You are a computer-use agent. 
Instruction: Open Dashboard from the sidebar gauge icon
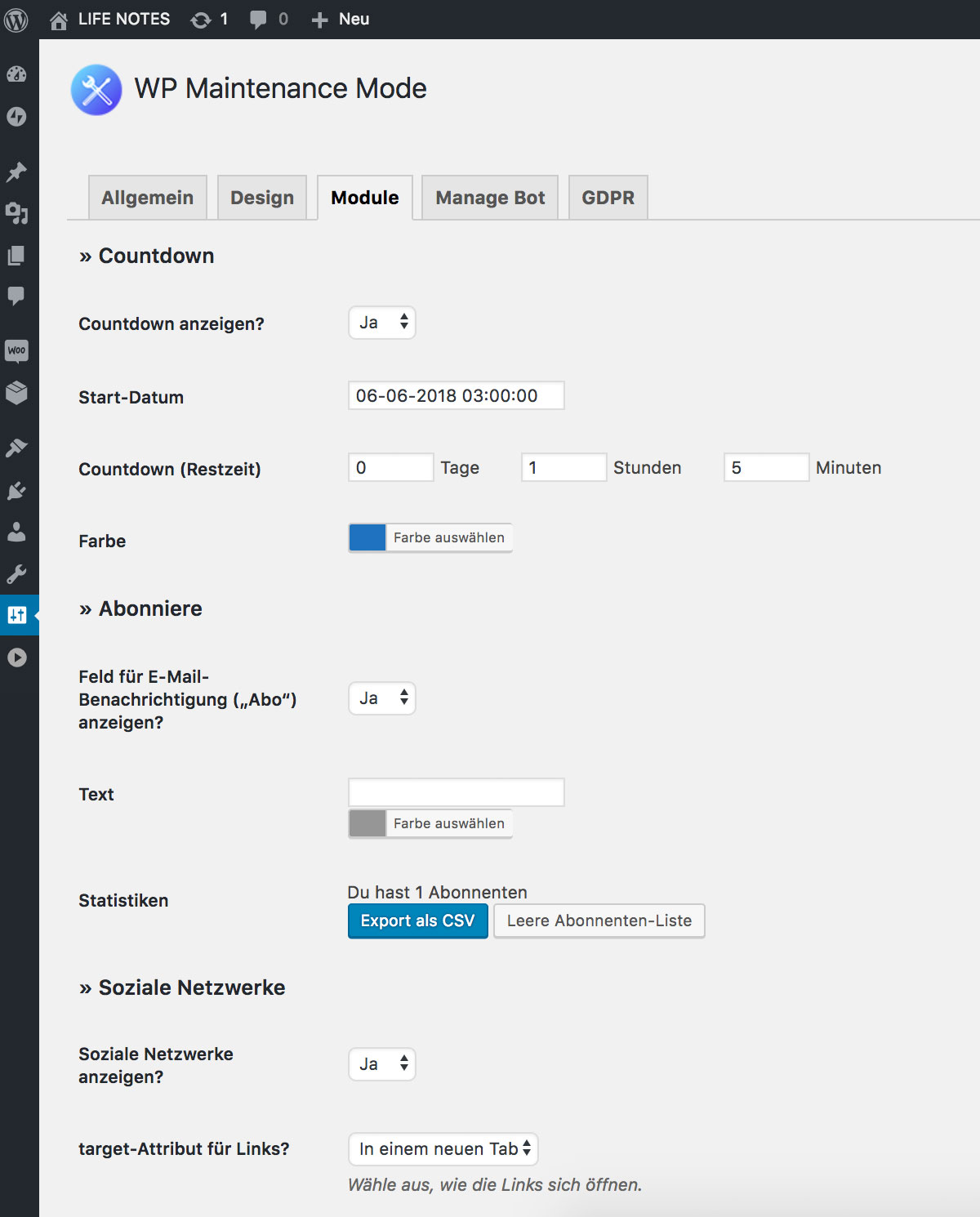[16, 74]
